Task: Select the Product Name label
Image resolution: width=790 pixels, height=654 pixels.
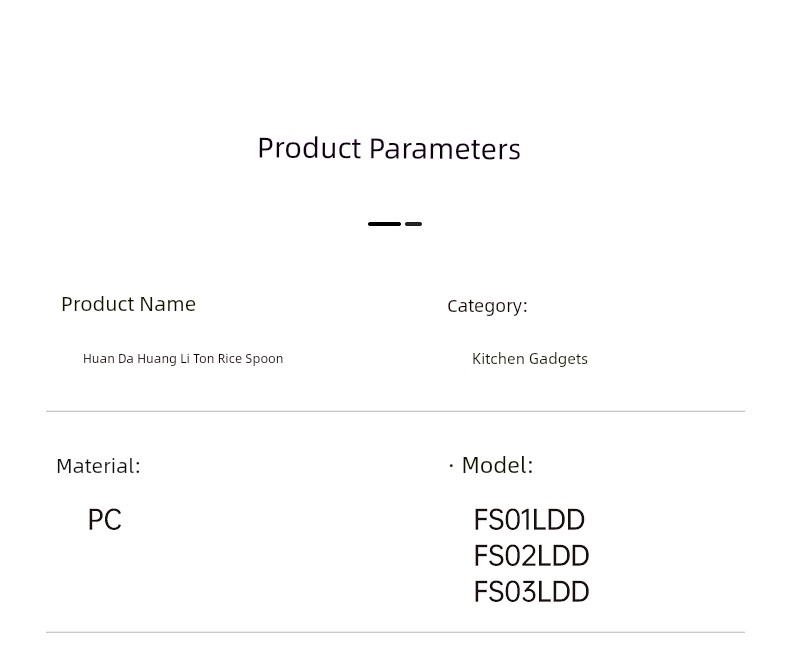Action: (x=128, y=304)
